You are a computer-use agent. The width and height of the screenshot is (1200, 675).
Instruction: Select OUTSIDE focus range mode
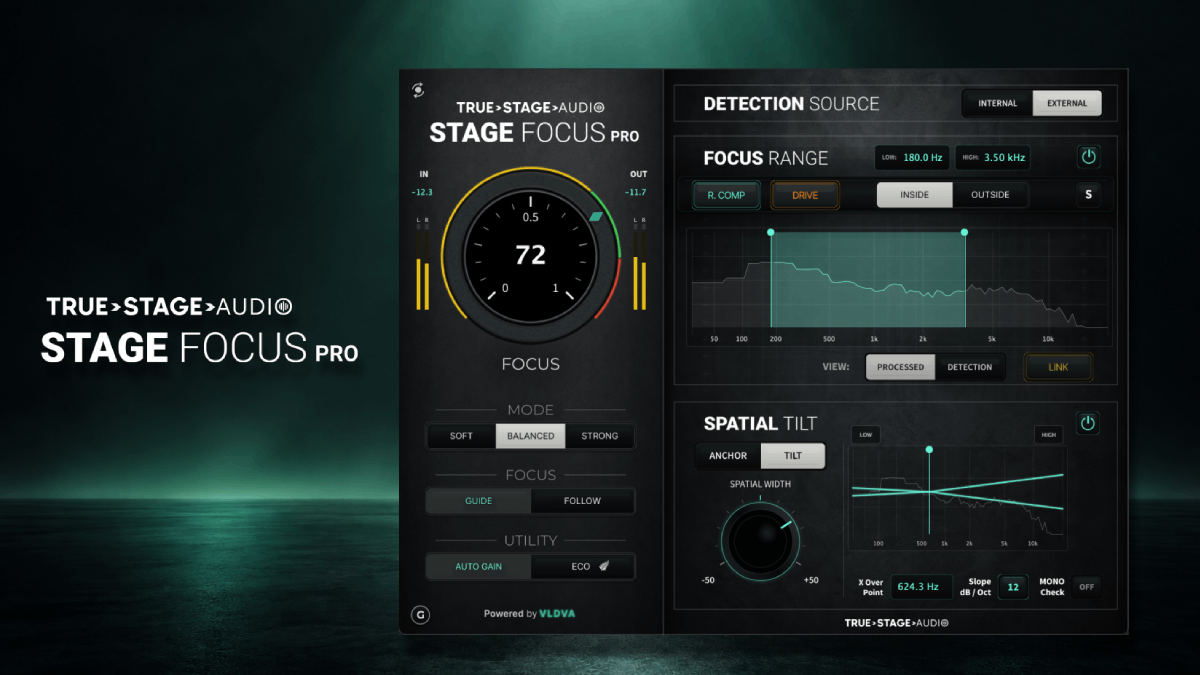(x=990, y=195)
